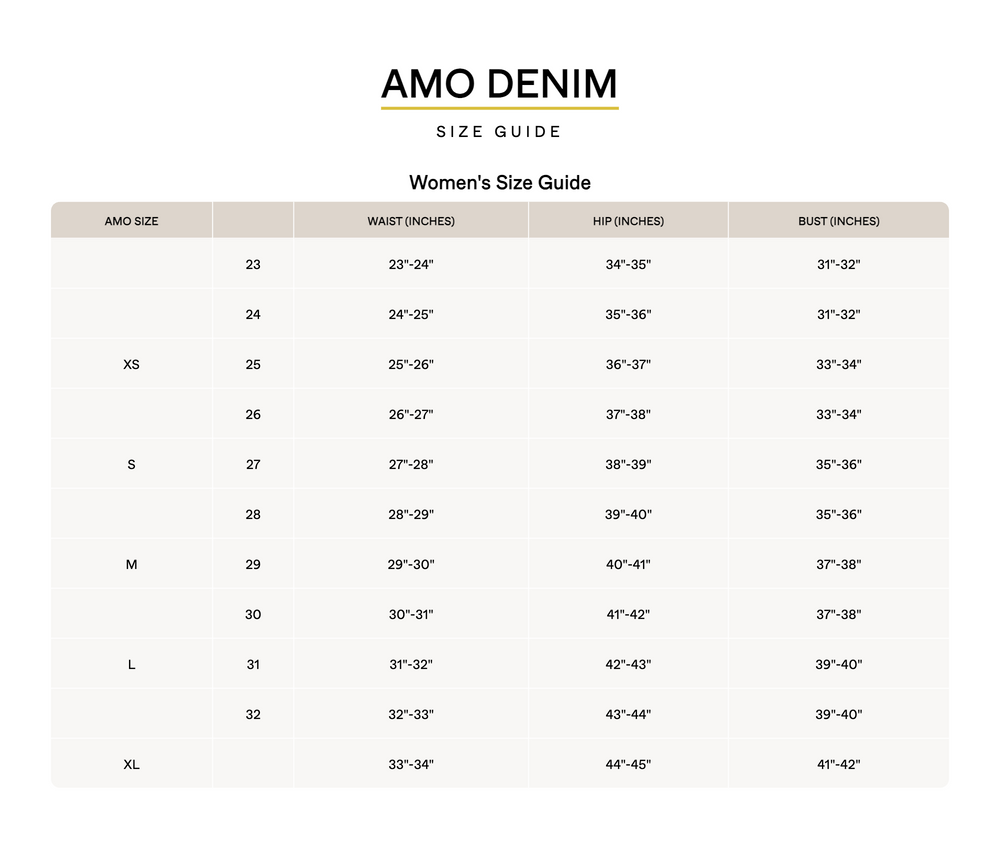Select the L size label
Viewport: 1000px width, 854px height.
(x=131, y=665)
